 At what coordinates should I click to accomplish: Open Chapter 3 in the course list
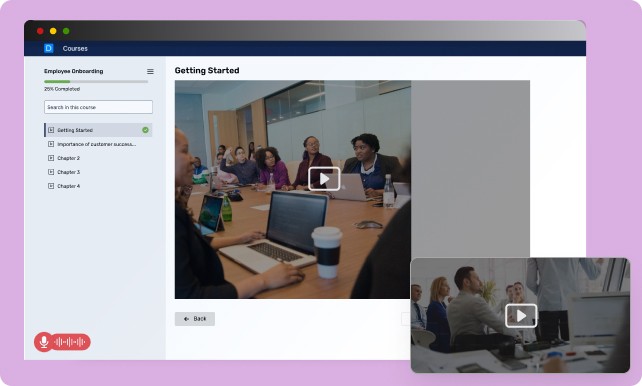pos(68,172)
